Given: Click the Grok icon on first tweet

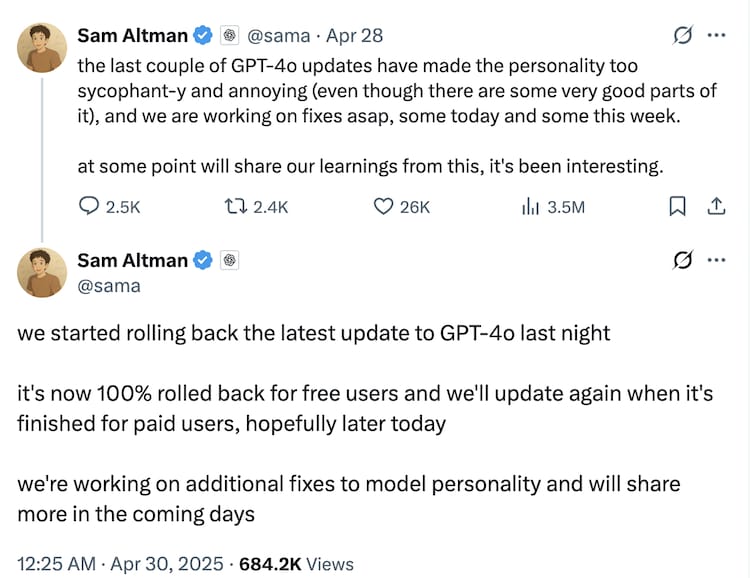Looking at the screenshot, I should click(x=684, y=36).
